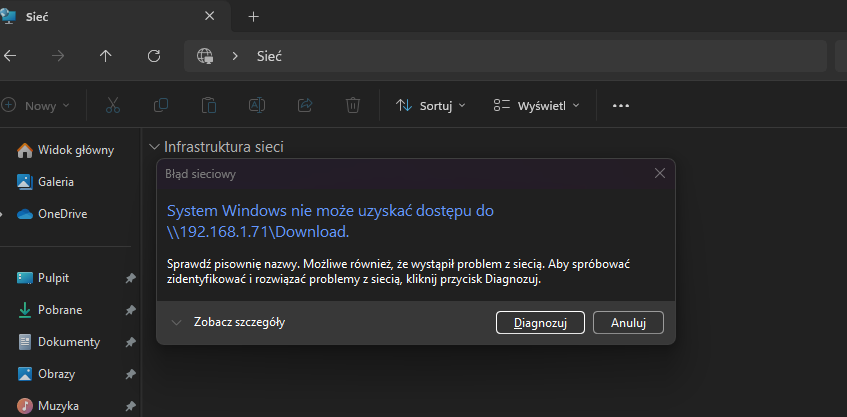The width and height of the screenshot is (847, 417).
Task: Collapse the Infrastruktura sieci group
Action: 154,147
